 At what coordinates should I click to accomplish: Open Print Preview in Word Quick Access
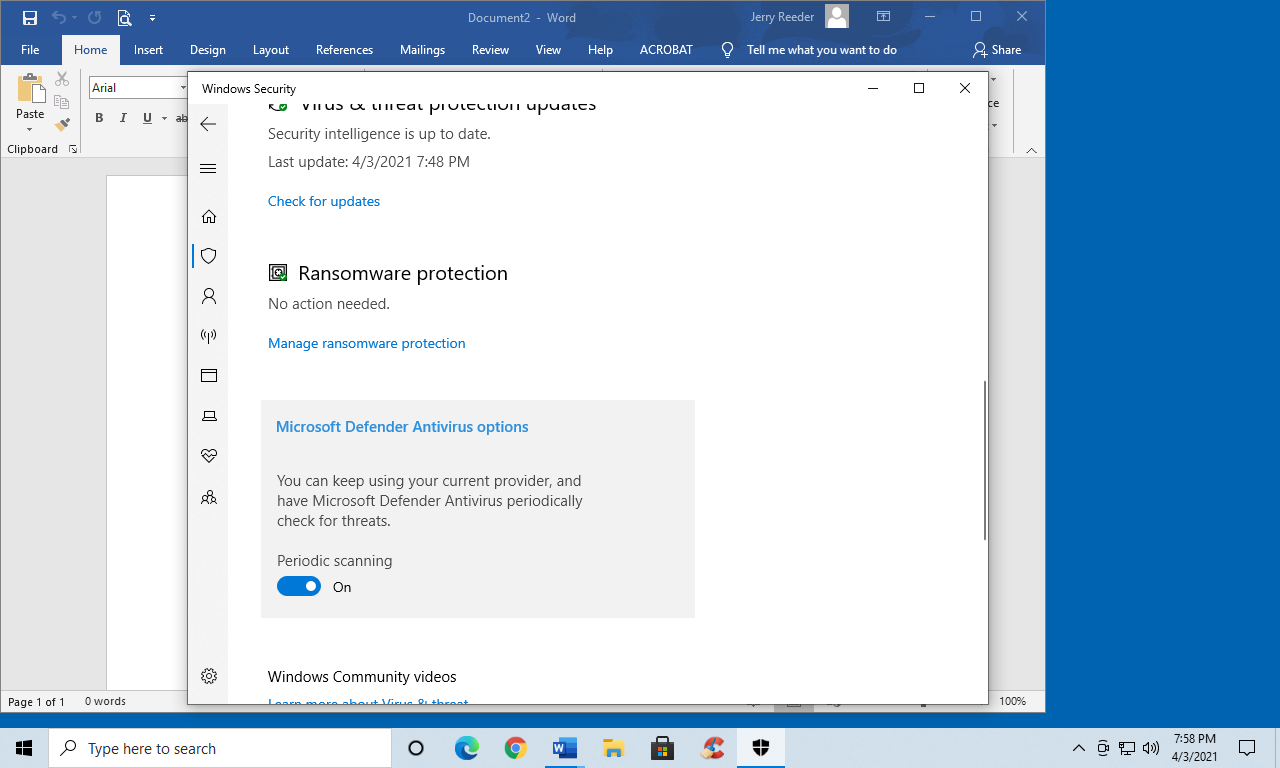click(125, 18)
